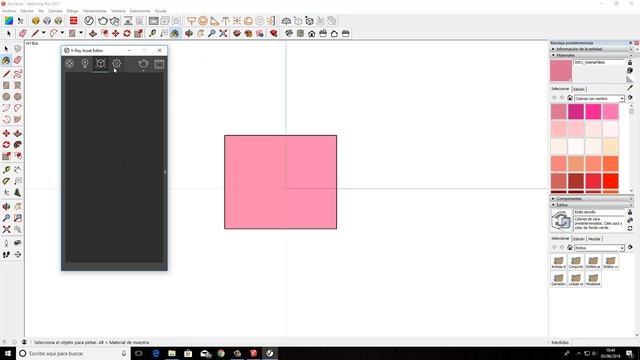Click the home icon in Materiales browser
The height and width of the screenshot is (360, 640).
click(x=570, y=98)
